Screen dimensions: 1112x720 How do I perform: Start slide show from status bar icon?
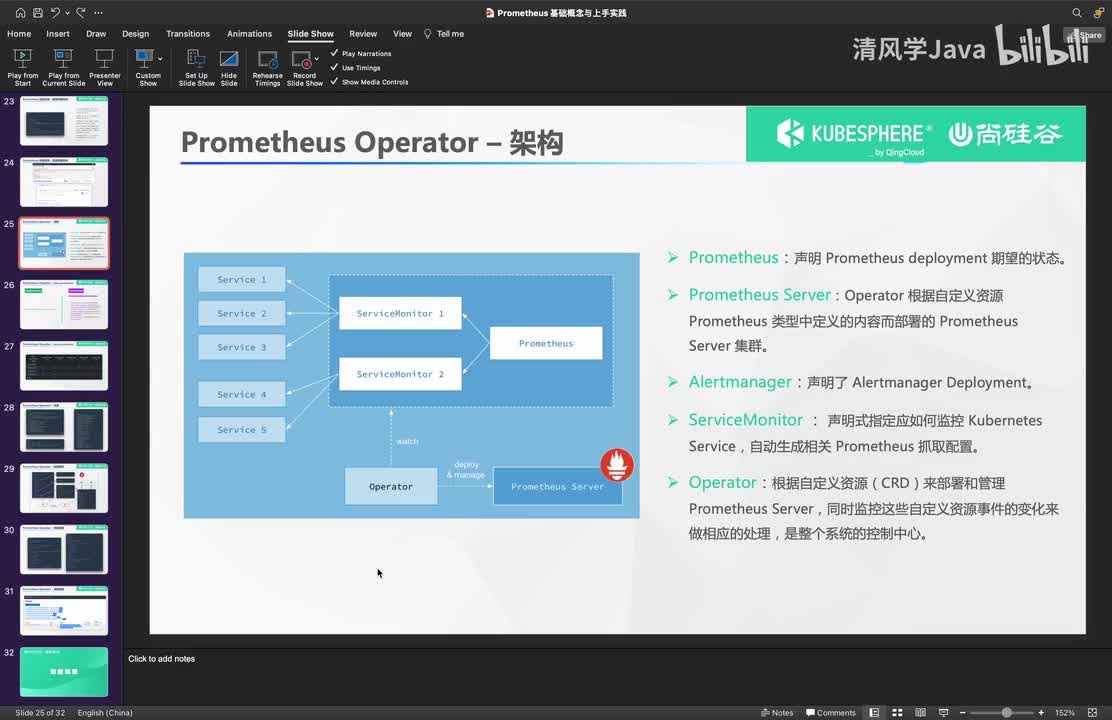(943, 713)
